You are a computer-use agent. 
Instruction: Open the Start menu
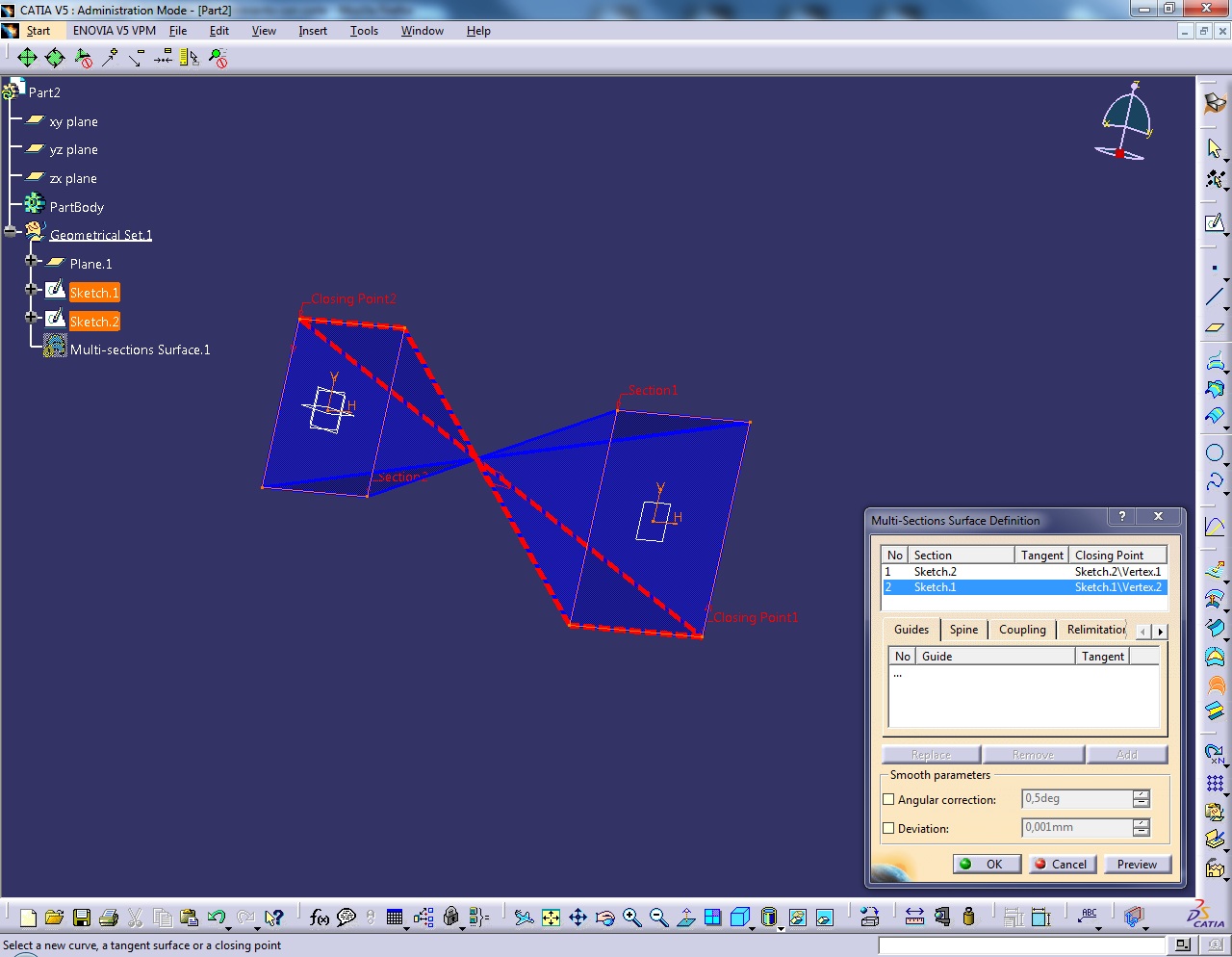tap(38, 31)
